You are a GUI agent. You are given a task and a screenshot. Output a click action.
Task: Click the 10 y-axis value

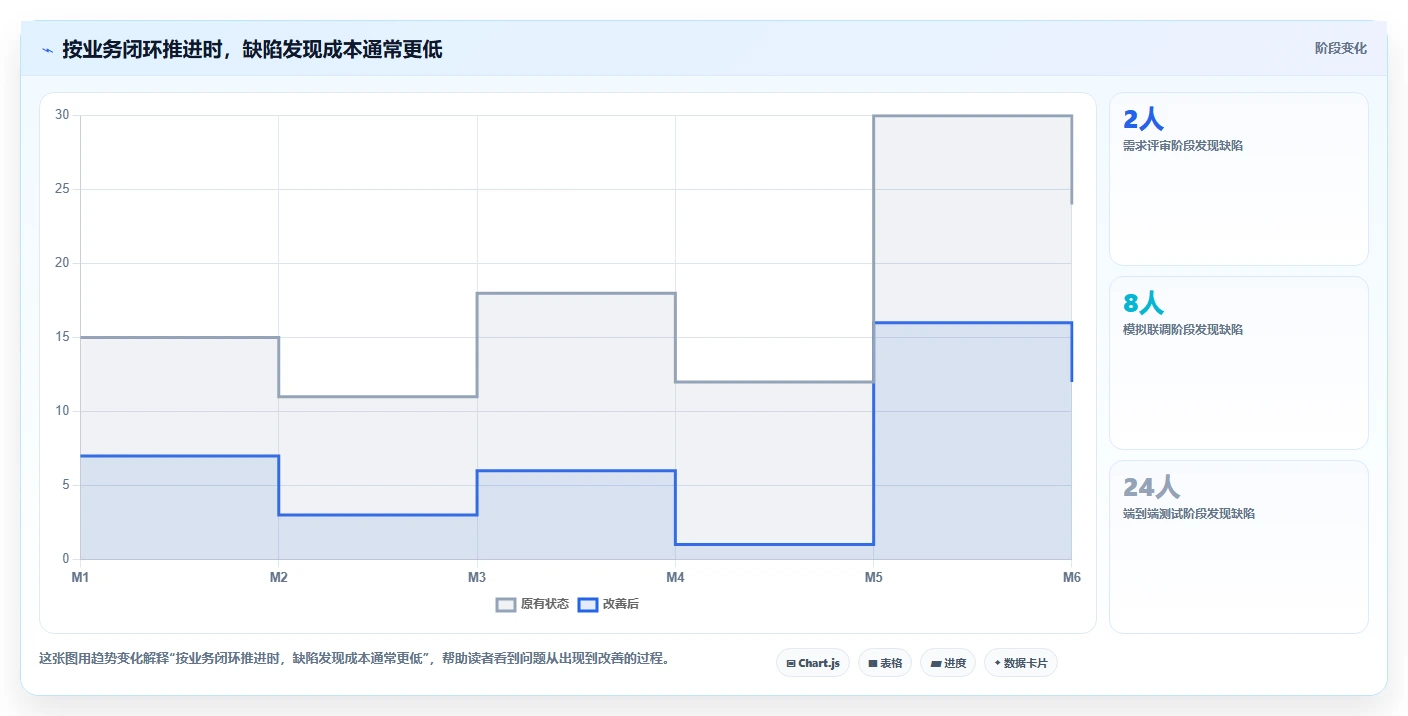62,411
